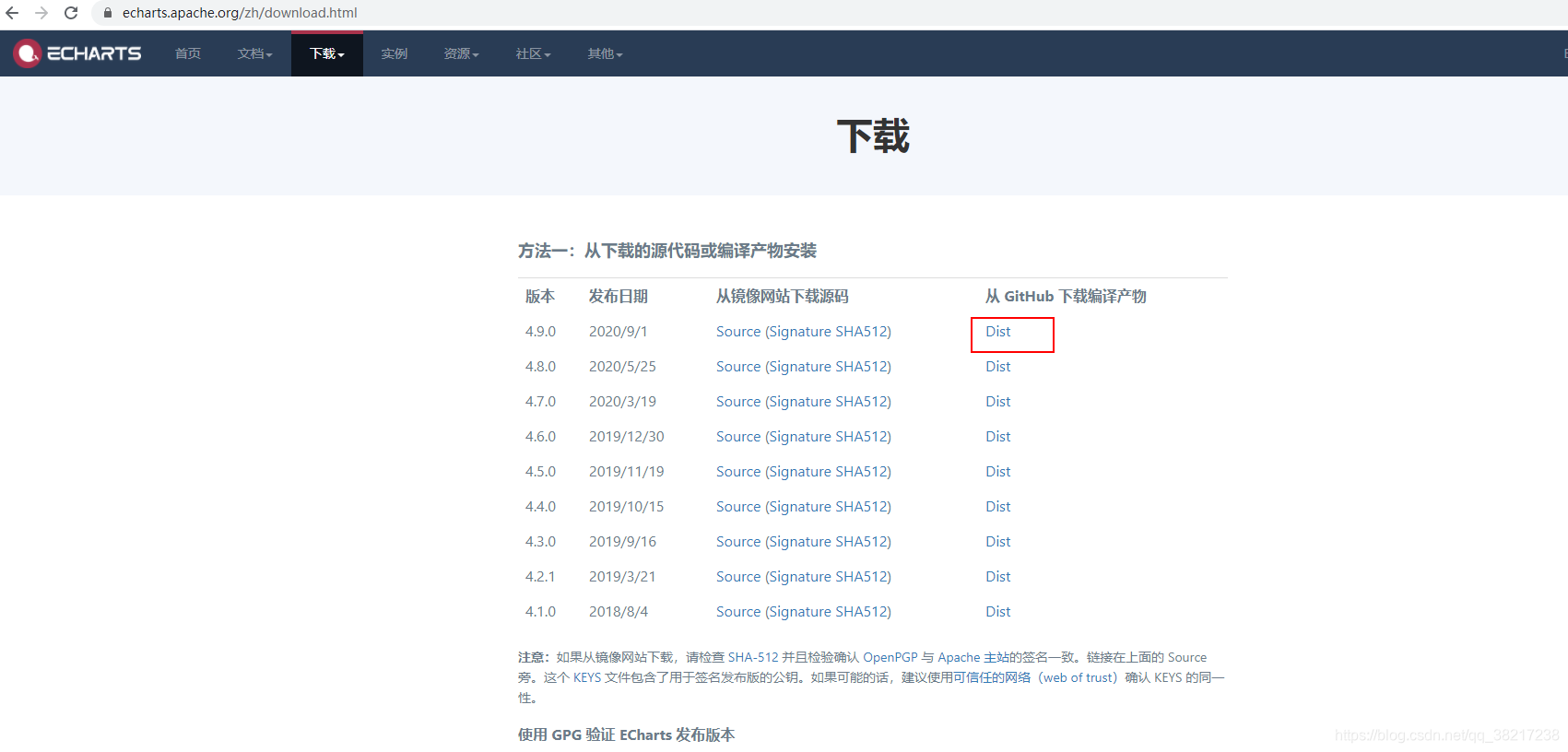
Task: Click the SHA-512 link in the note paragraph
Action: click(753, 657)
